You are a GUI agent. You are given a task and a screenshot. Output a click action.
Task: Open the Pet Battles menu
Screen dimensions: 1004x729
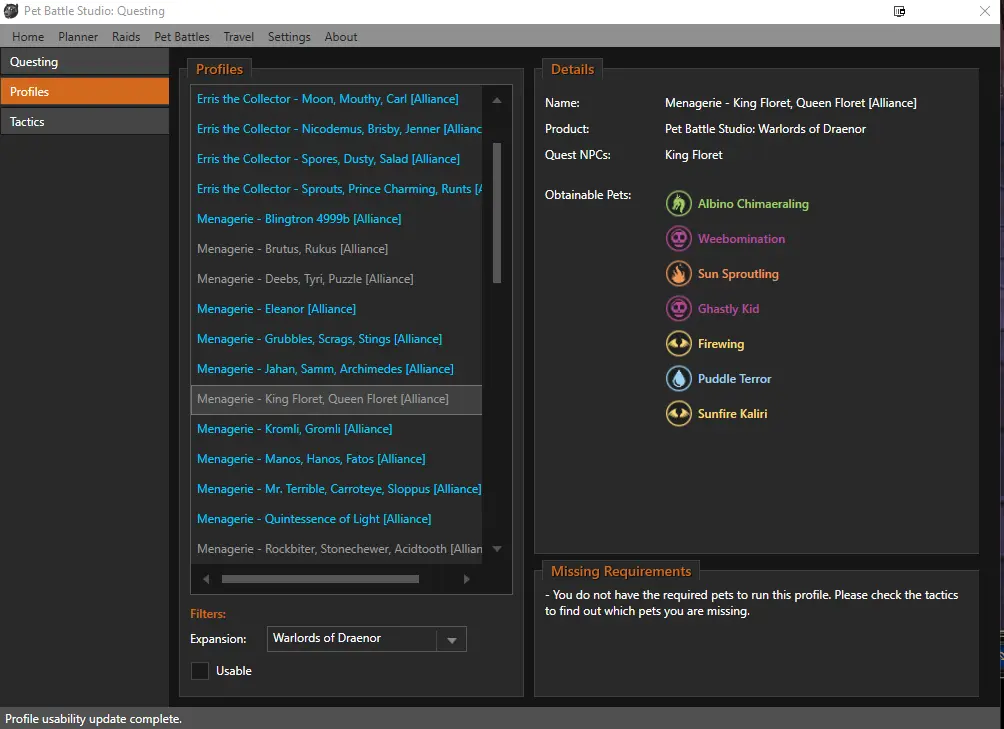pos(182,36)
